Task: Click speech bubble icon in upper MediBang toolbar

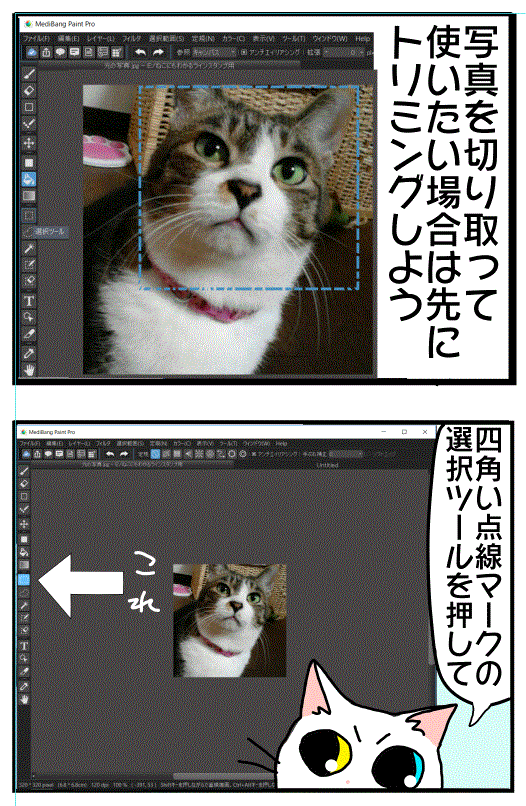Action: 60,52
